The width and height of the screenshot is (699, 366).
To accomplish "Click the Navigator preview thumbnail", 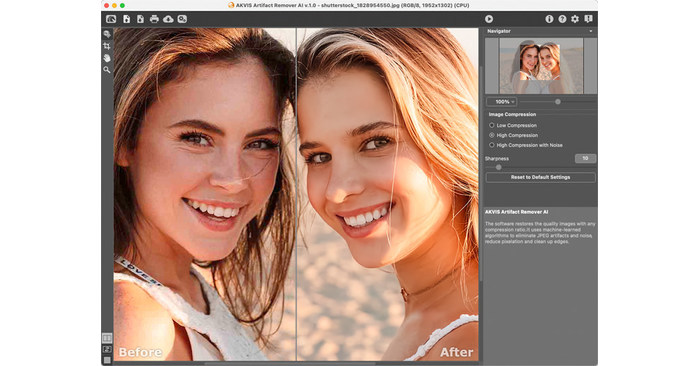I will pos(541,66).
